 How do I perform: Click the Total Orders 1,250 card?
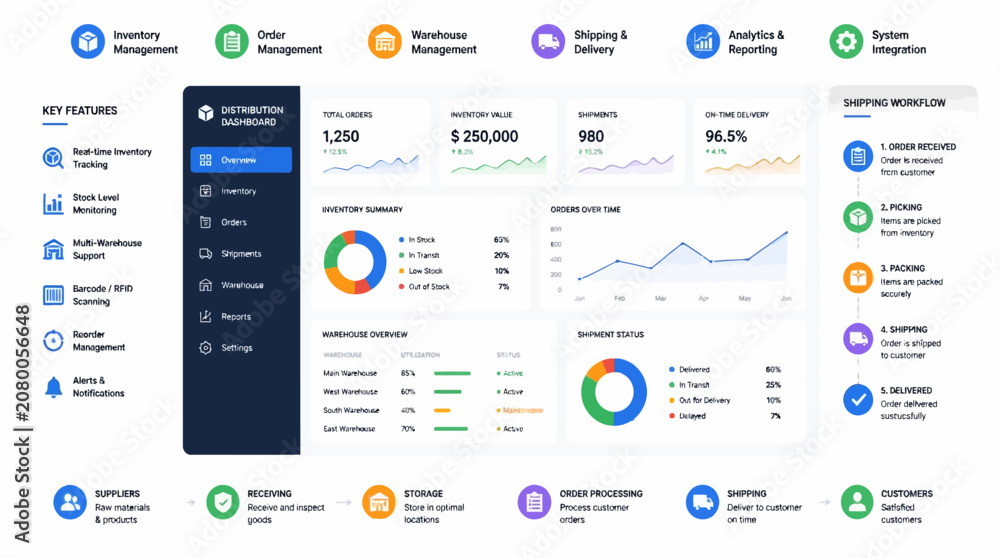click(x=371, y=142)
